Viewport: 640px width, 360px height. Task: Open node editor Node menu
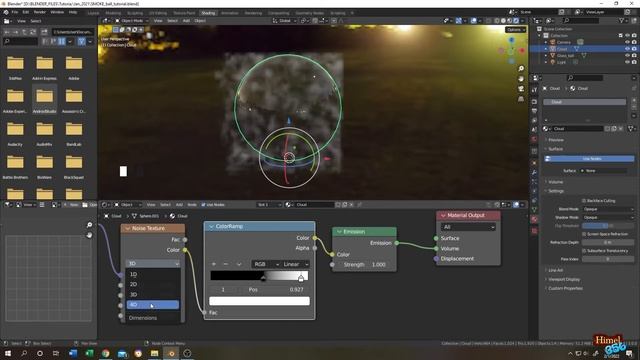coord(192,204)
